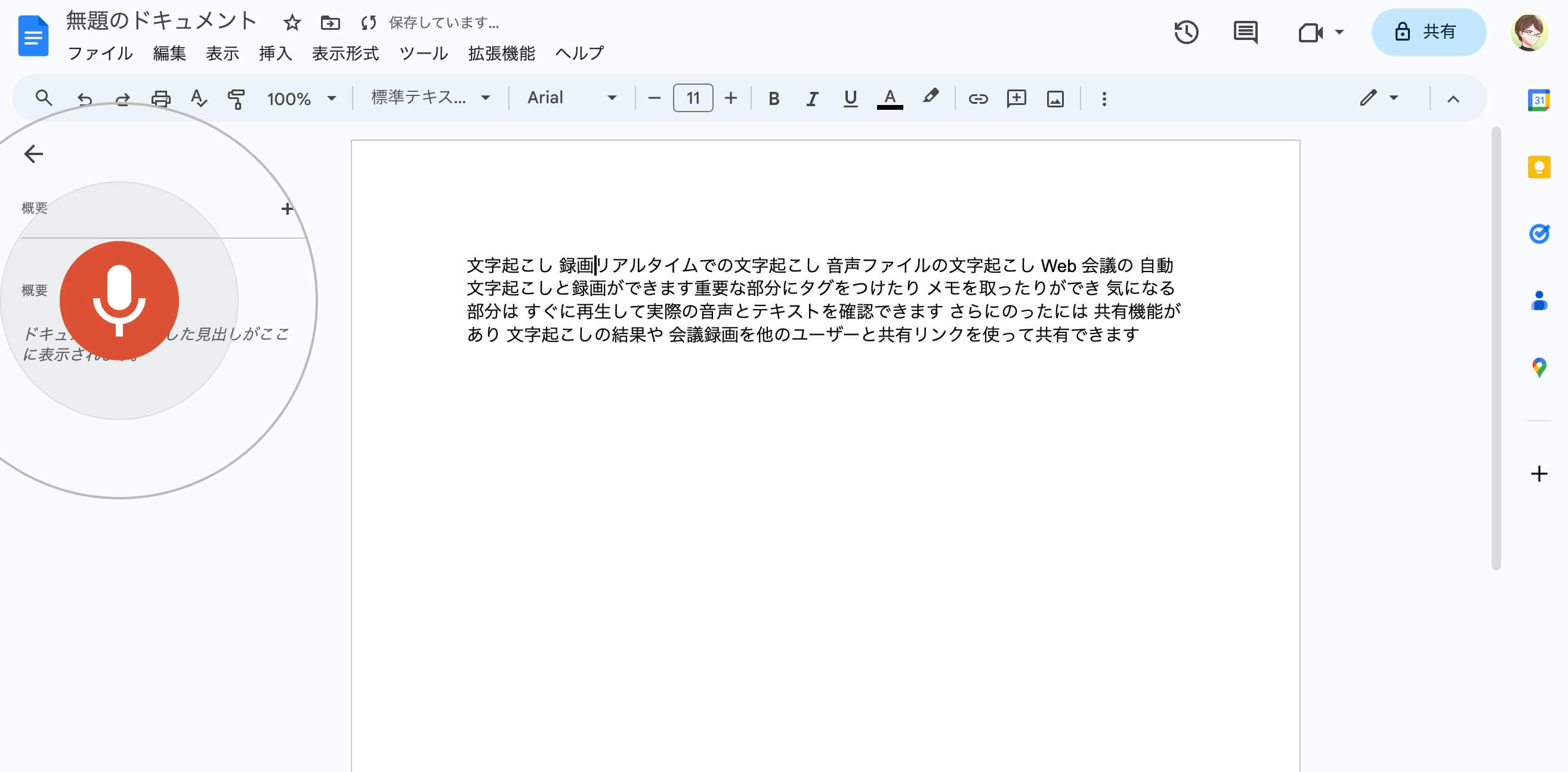This screenshot has height=772, width=1568.
Task: Open the ツール menu
Action: 424,54
